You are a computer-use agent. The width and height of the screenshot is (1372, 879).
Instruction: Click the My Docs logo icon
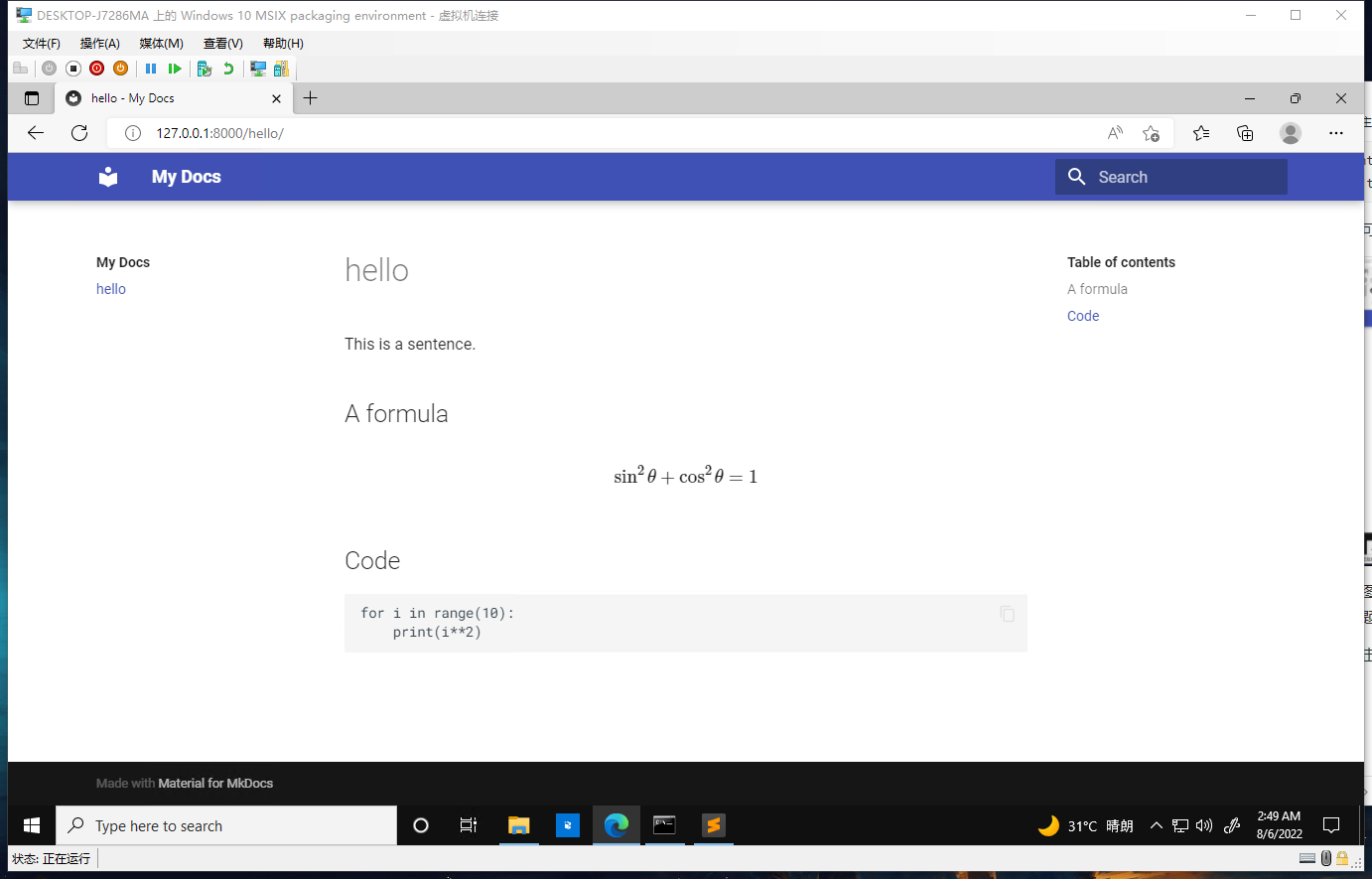click(108, 177)
